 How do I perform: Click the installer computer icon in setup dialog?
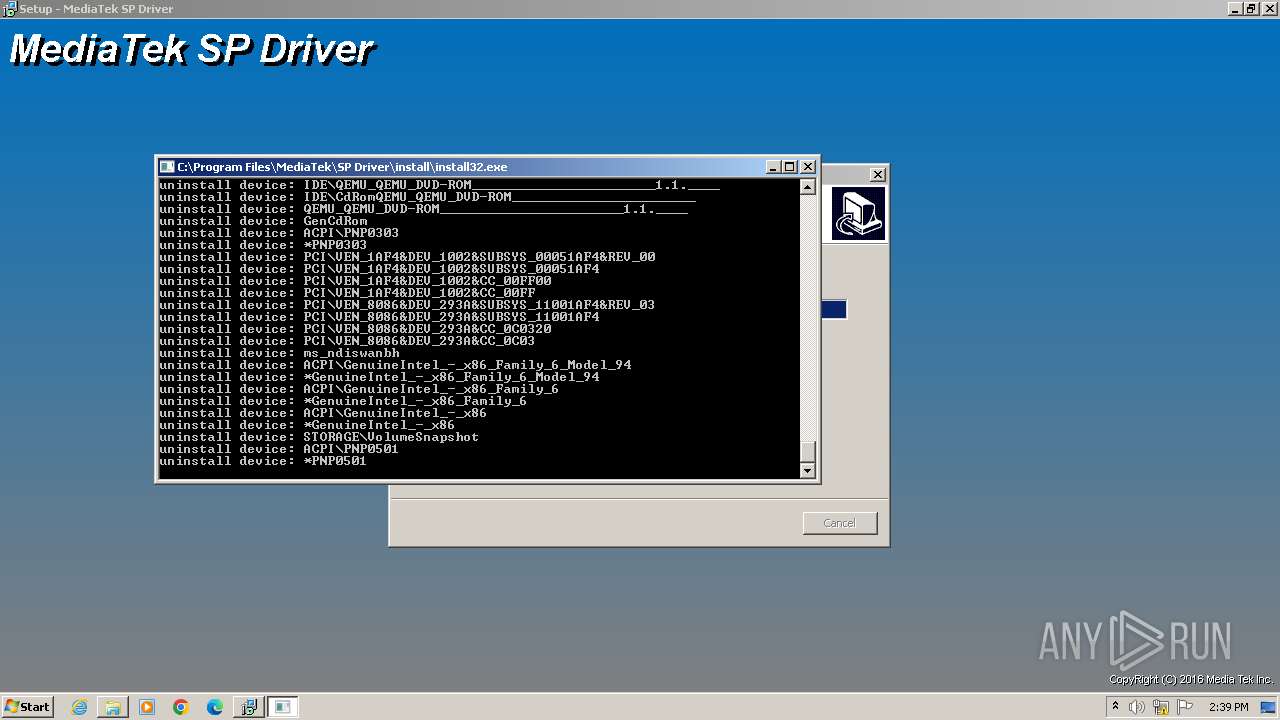tap(858, 214)
